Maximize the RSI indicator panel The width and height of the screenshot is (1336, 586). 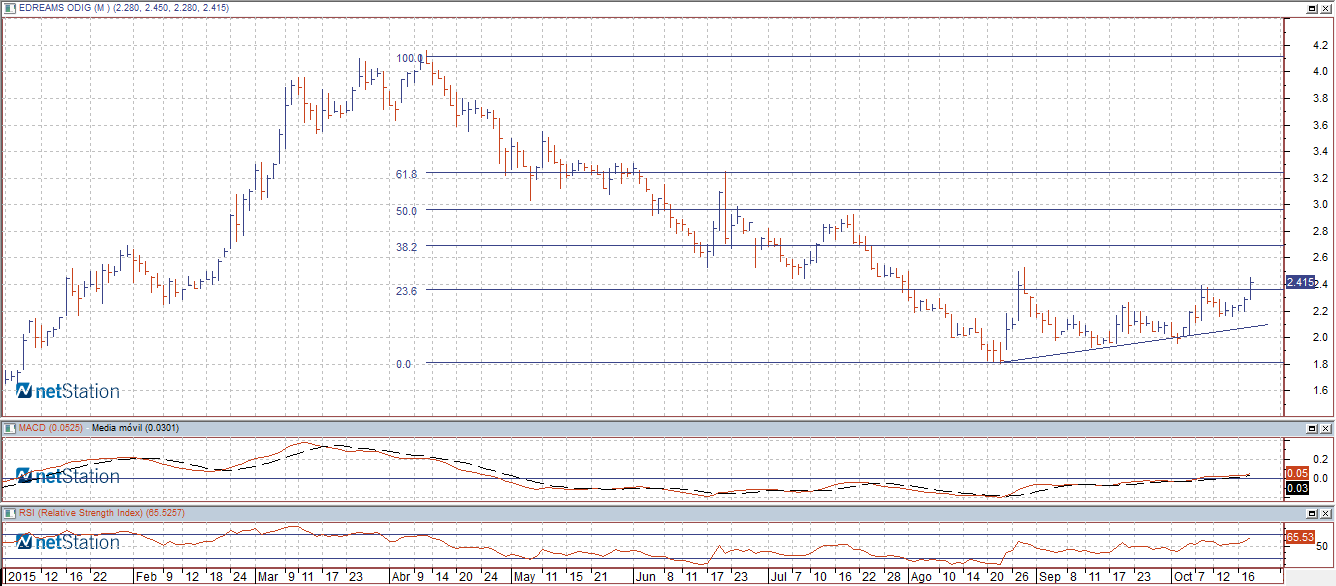[x=1311, y=513]
